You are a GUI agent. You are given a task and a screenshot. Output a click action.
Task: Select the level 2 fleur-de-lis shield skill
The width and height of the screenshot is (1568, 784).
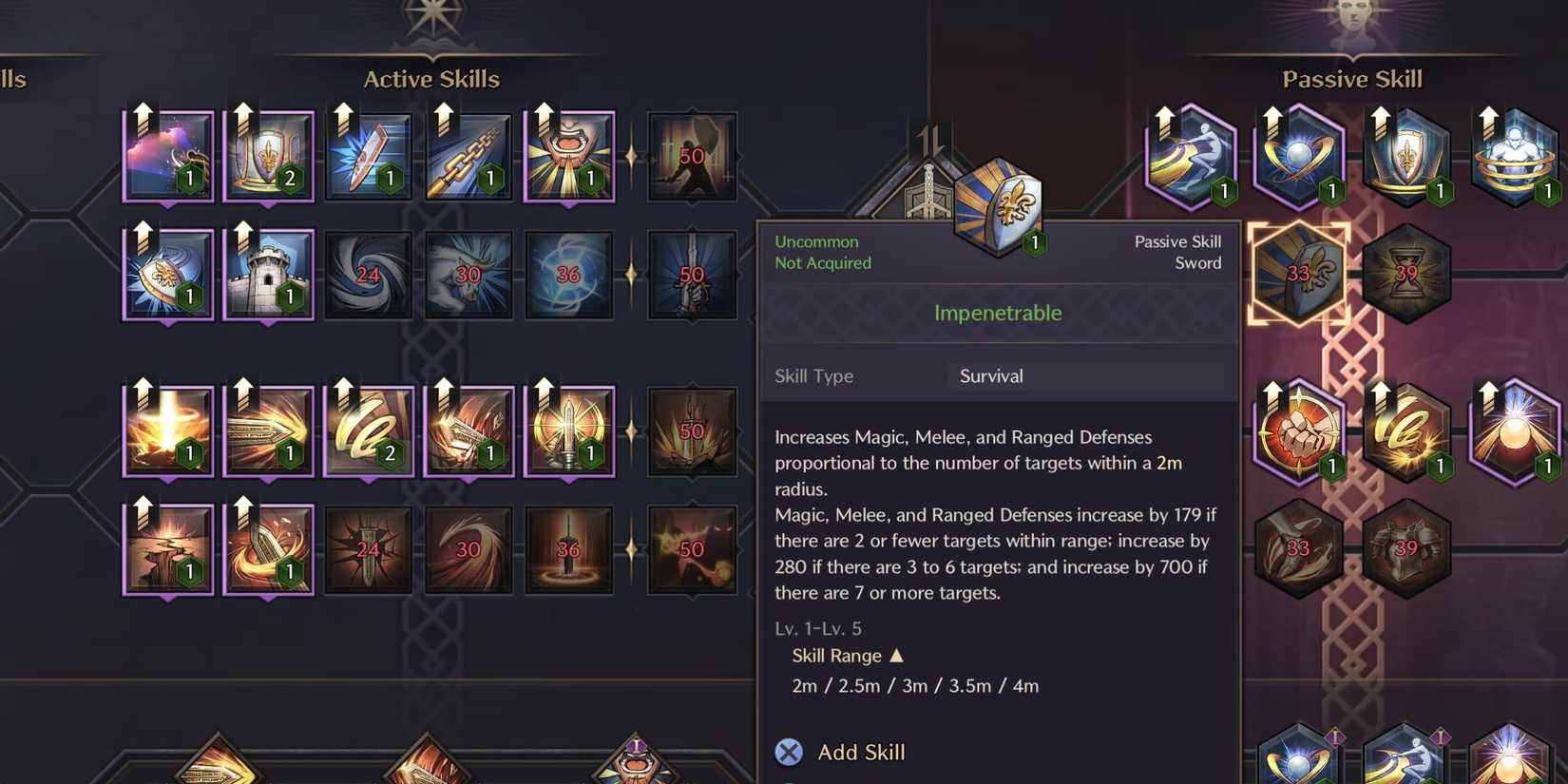coord(268,157)
